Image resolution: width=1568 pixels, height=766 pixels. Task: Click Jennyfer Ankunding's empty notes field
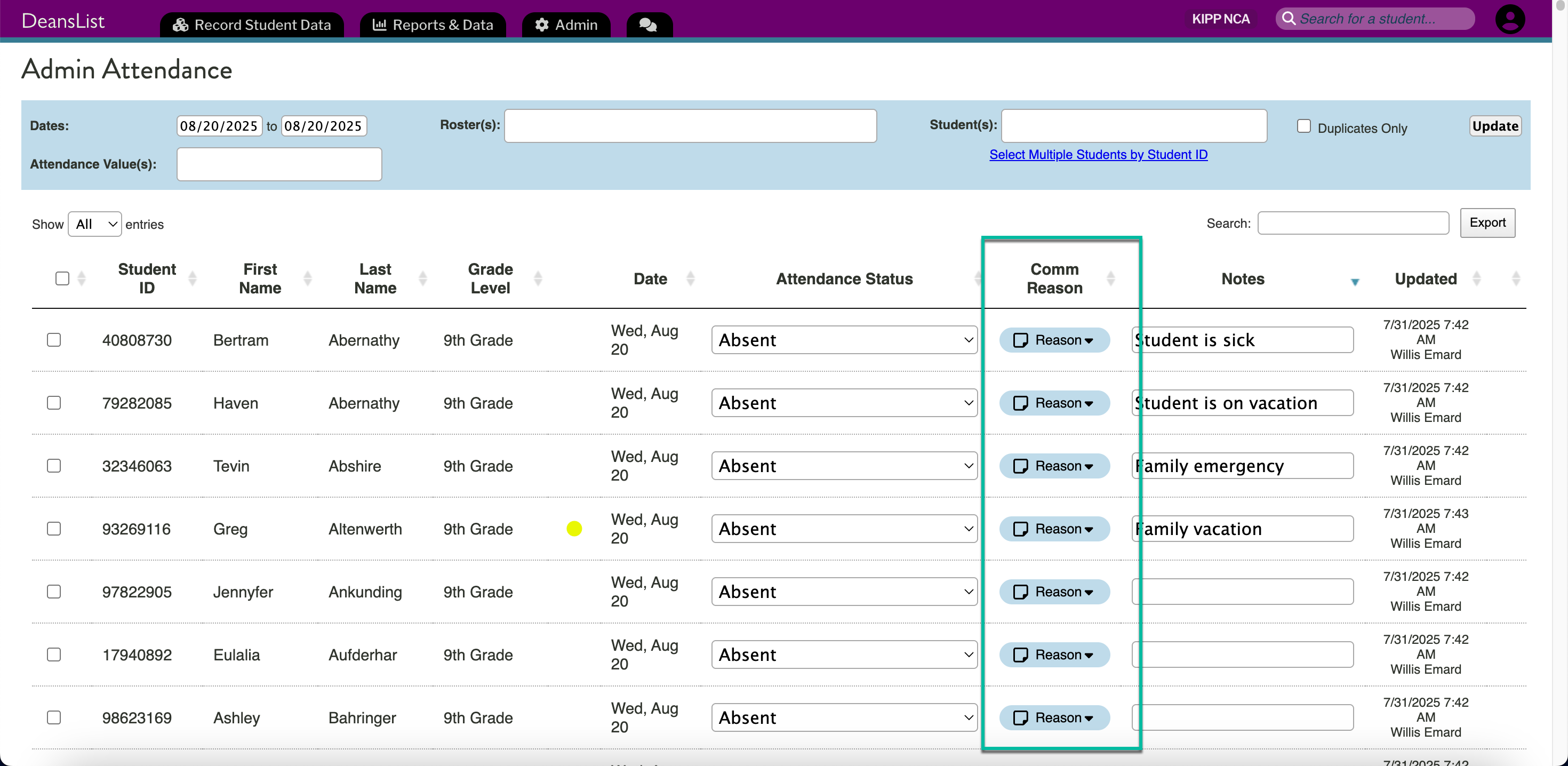[1243, 591]
